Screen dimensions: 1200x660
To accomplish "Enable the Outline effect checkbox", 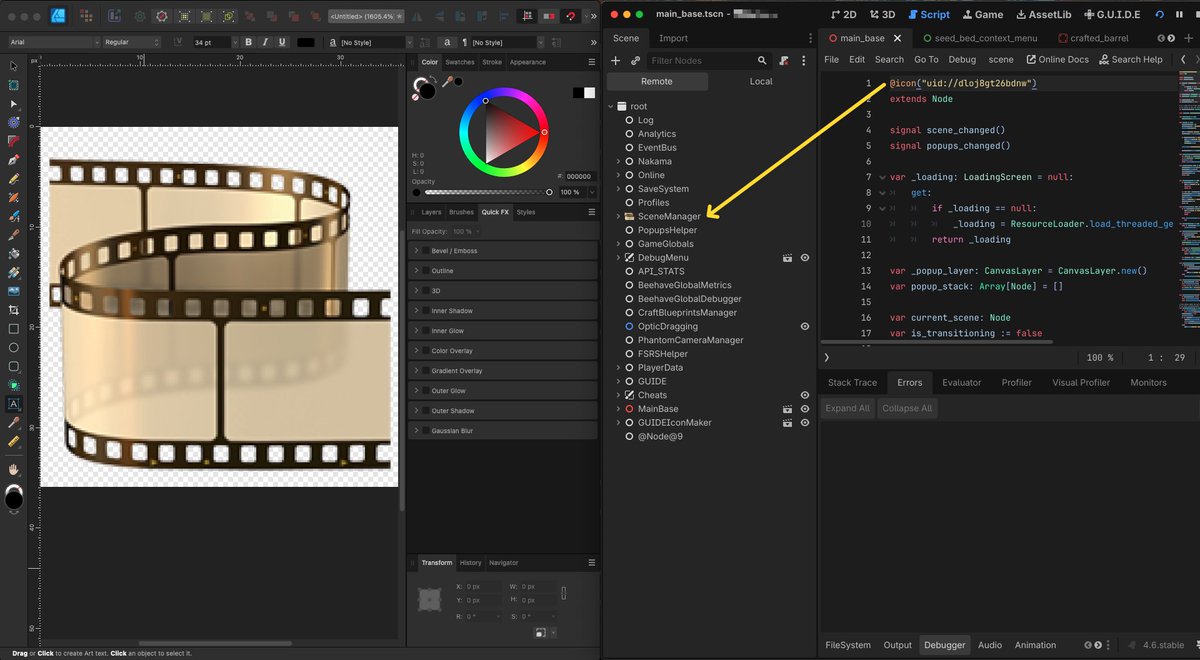I will point(425,271).
